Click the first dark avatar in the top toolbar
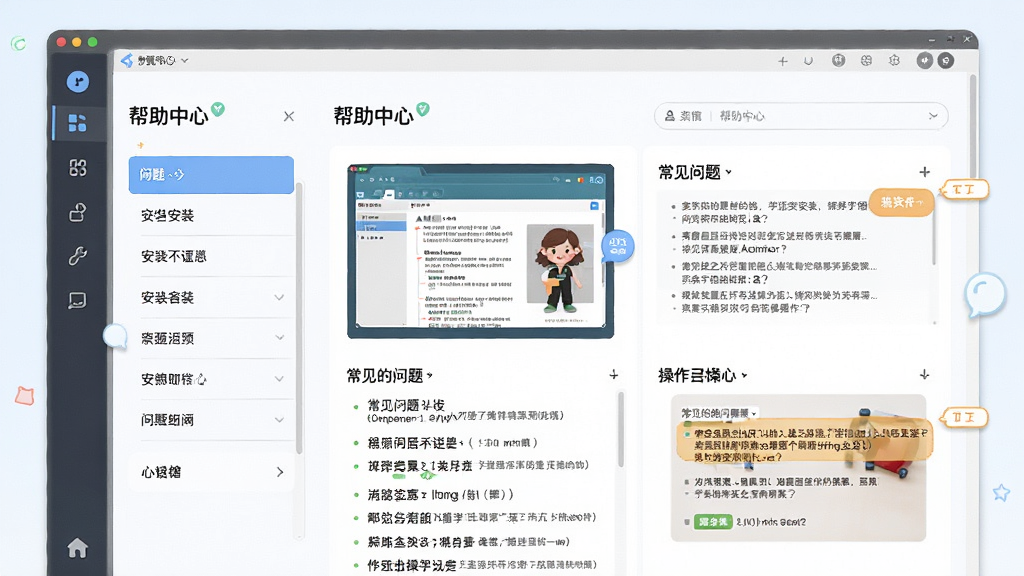1024x576 pixels. pyautogui.click(x=924, y=61)
